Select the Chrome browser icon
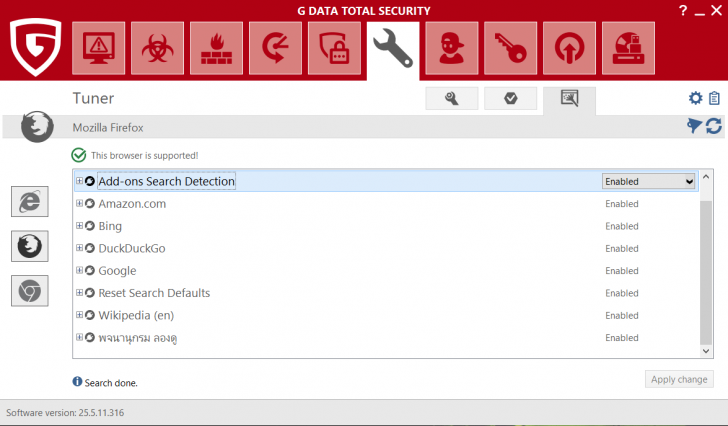 tap(30, 291)
